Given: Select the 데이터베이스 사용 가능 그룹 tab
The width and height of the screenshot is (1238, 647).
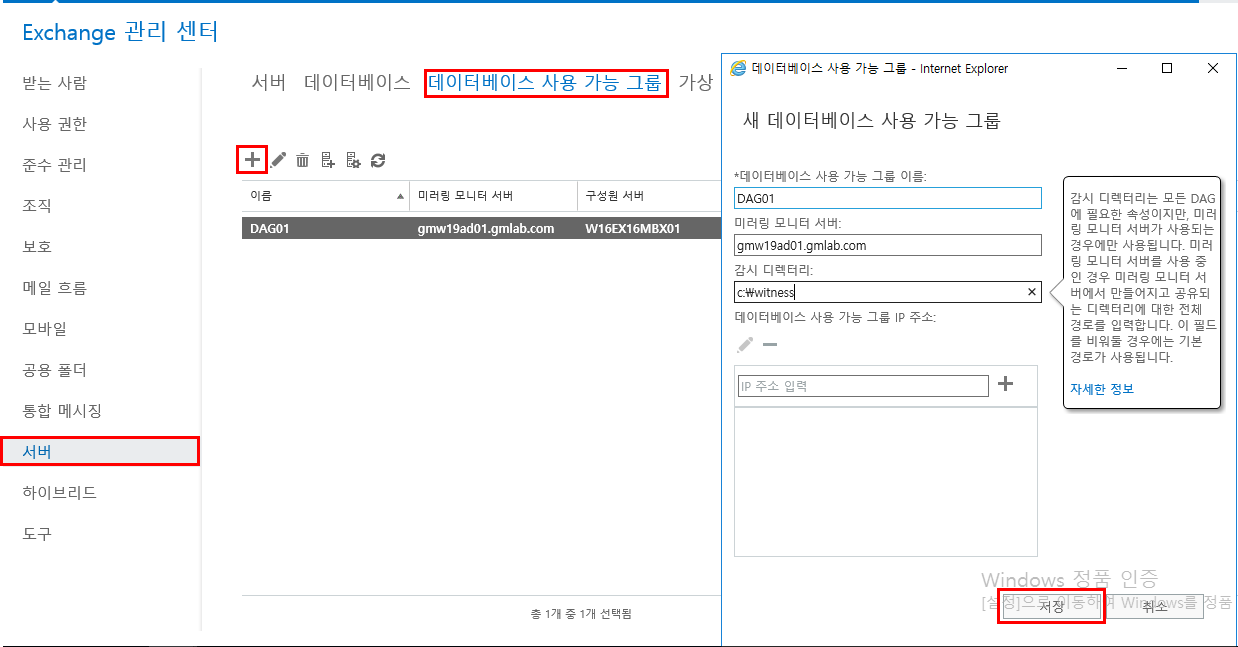Looking at the screenshot, I should click(545, 83).
